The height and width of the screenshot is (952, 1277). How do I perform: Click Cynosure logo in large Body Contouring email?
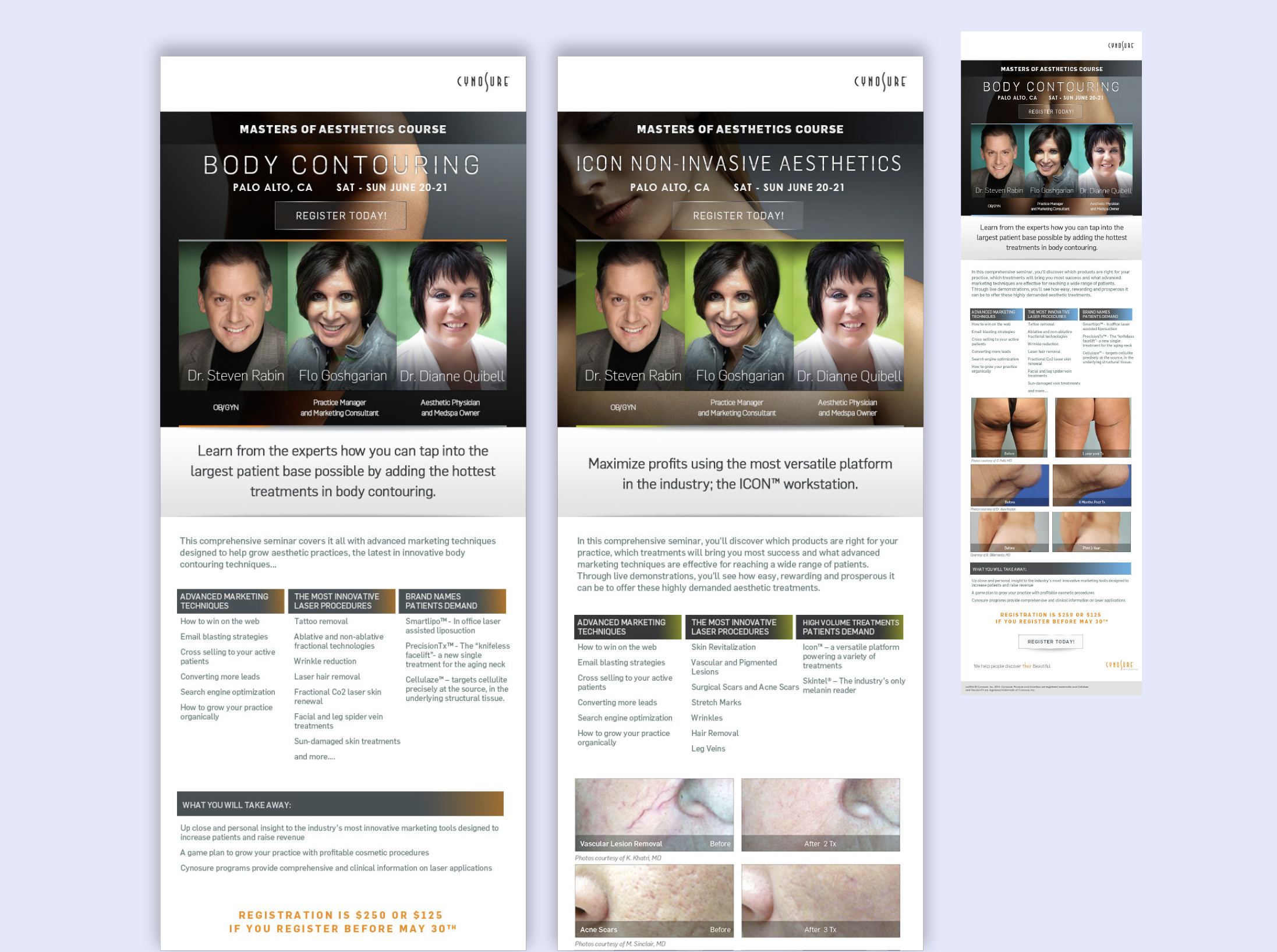point(483,82)
